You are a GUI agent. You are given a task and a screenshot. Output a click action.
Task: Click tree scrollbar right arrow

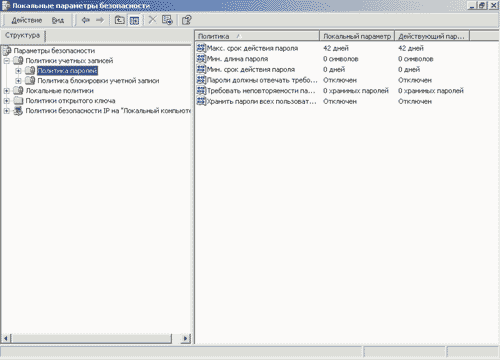pyautogui.click(x=186, y=339)
